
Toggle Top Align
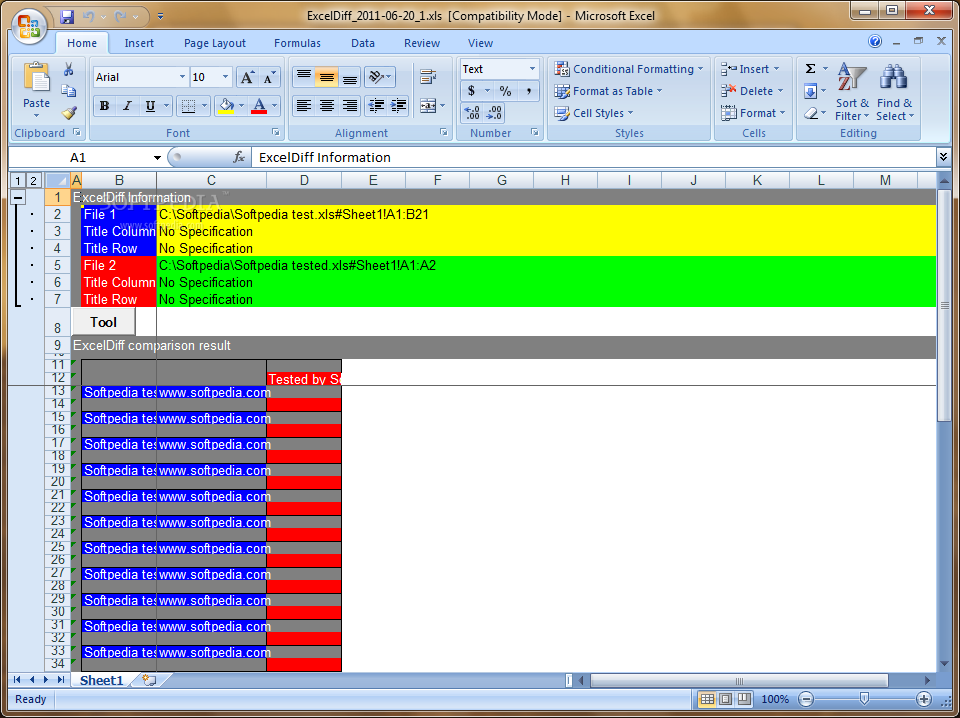304,77
